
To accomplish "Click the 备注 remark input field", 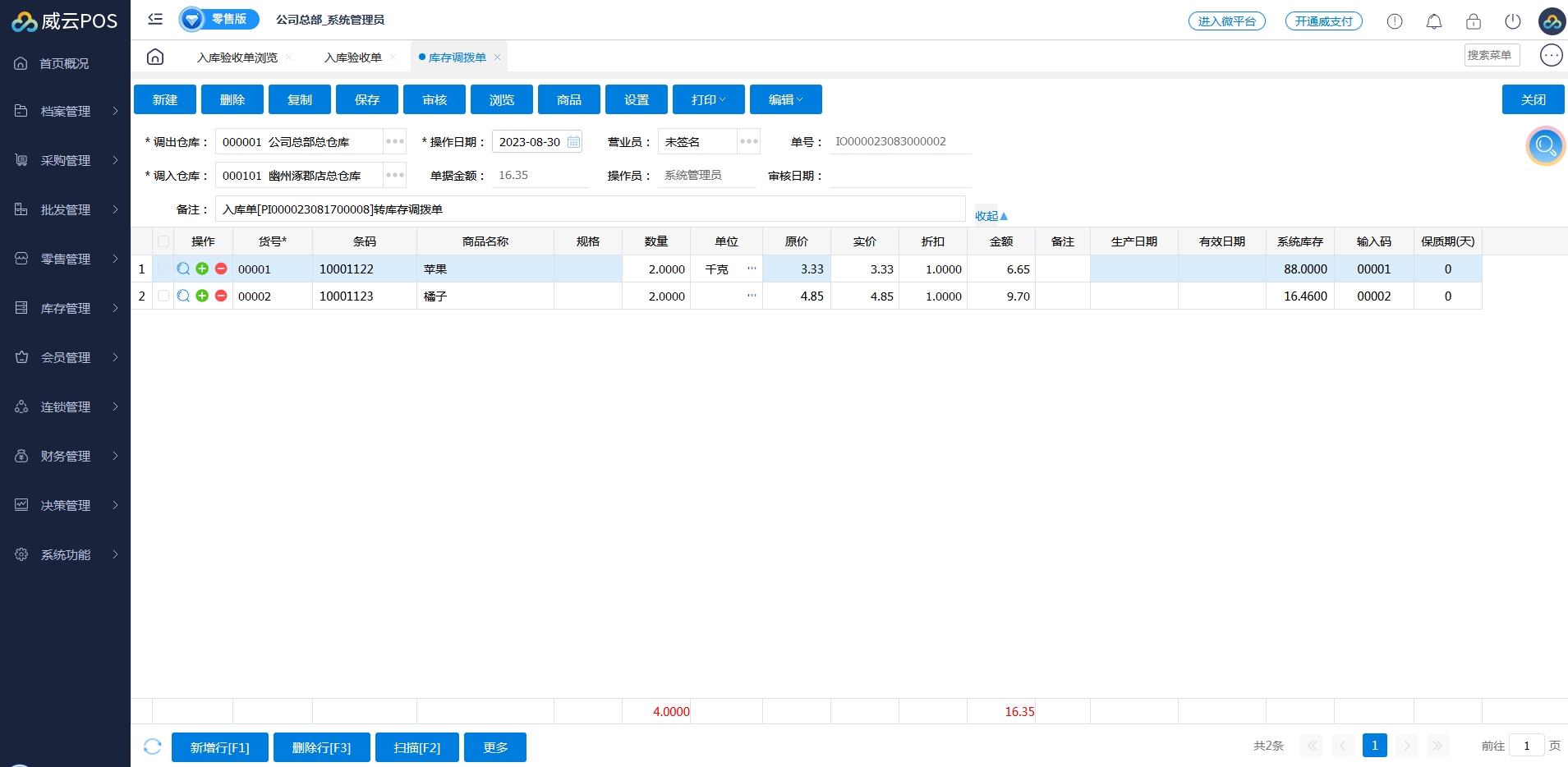I will 589,209.
